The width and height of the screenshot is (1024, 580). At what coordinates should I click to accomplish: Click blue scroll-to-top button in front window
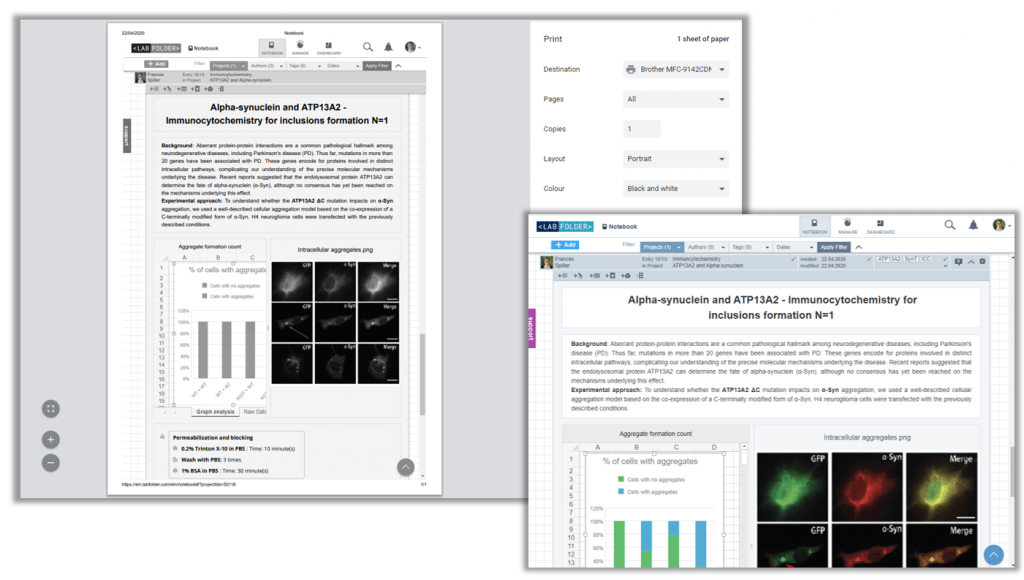pyautogui.click(x=993, y=555)
